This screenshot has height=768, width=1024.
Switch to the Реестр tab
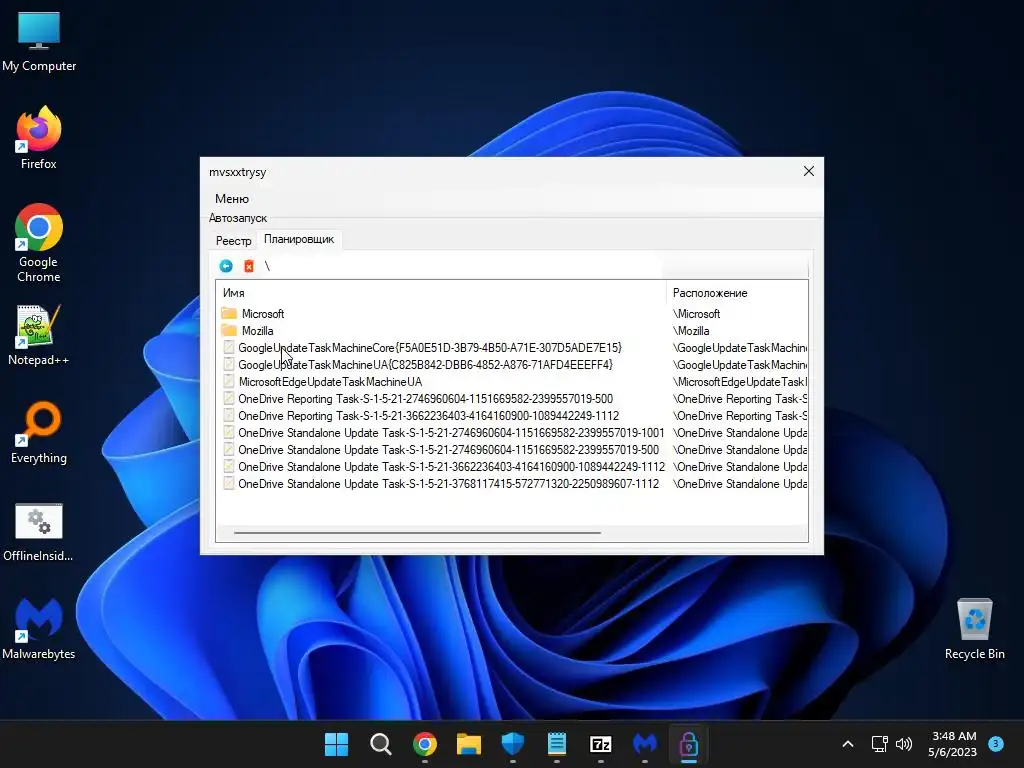coord(233,241)
